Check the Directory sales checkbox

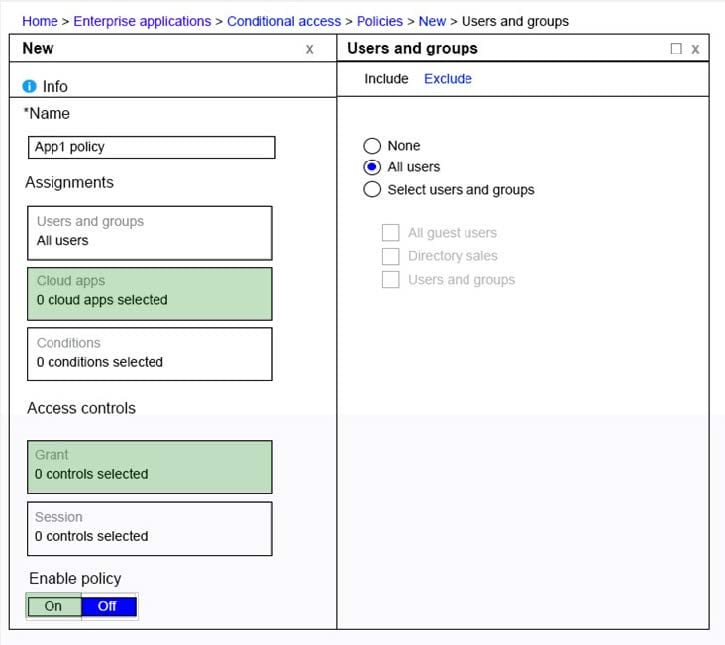(390, 256)
